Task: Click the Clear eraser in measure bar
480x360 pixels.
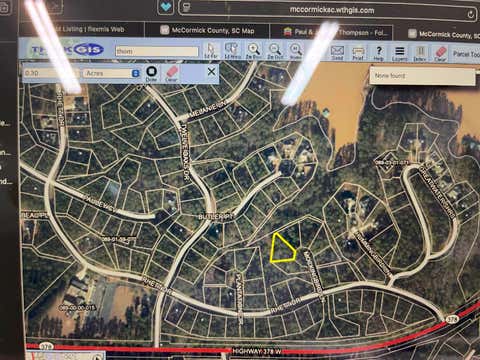Action: [171, 74]
